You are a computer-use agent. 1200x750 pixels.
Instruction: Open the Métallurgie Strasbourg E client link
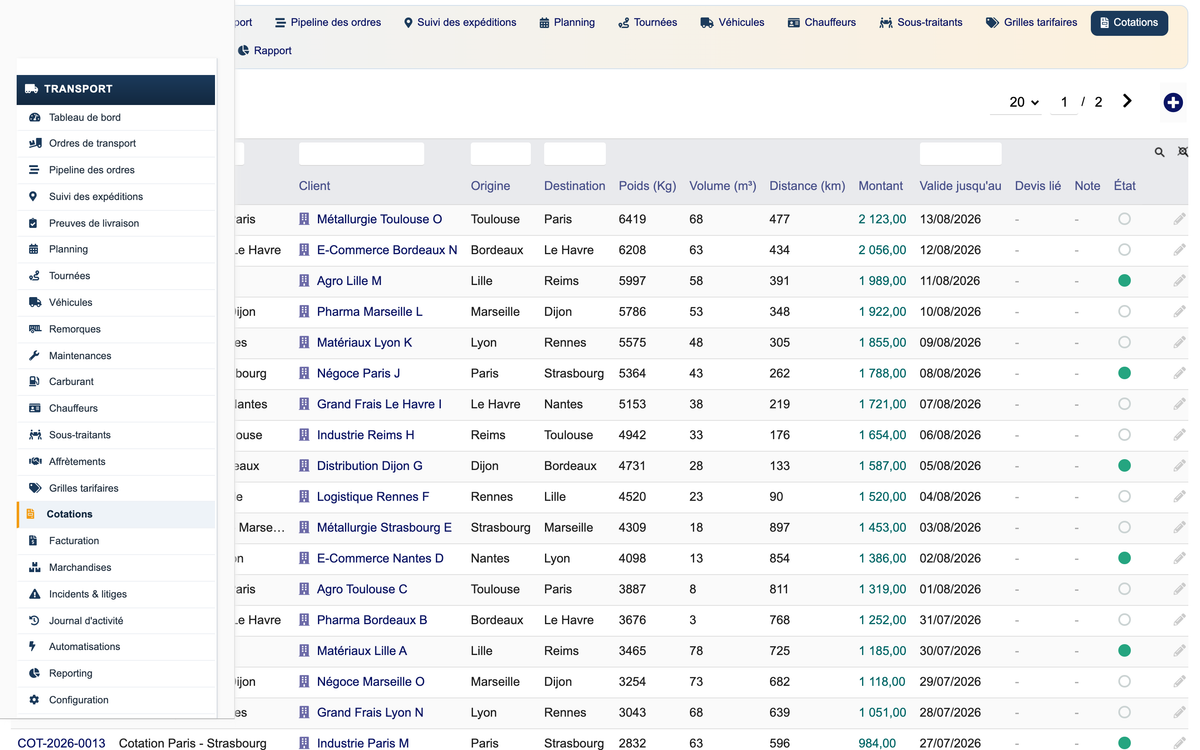click(384, 527)
